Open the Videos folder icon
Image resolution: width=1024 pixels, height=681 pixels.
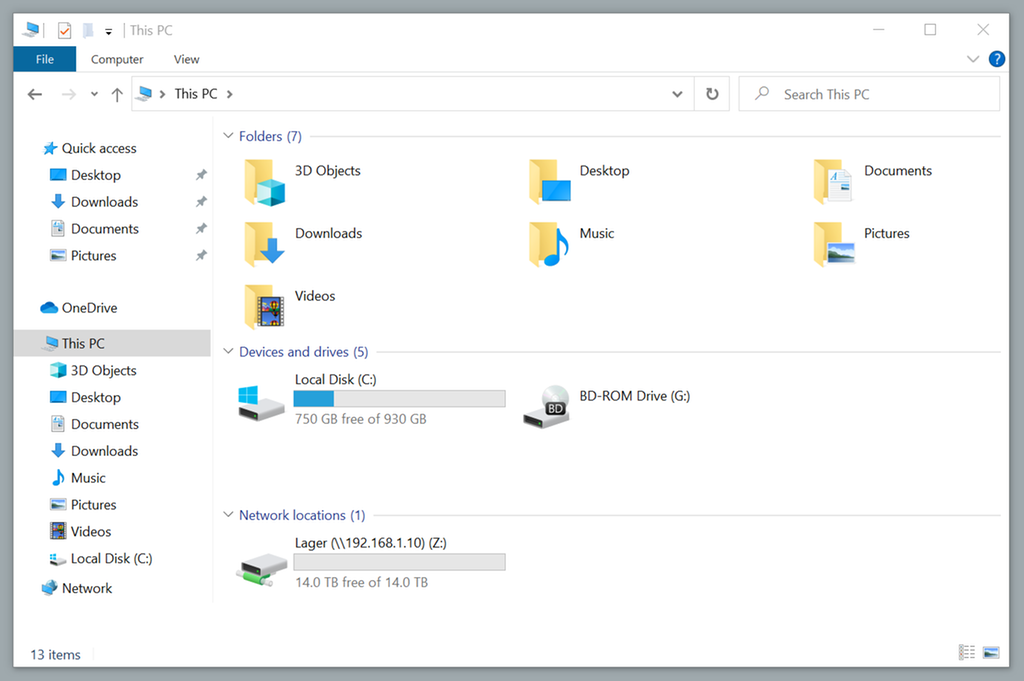click(265, 306)
